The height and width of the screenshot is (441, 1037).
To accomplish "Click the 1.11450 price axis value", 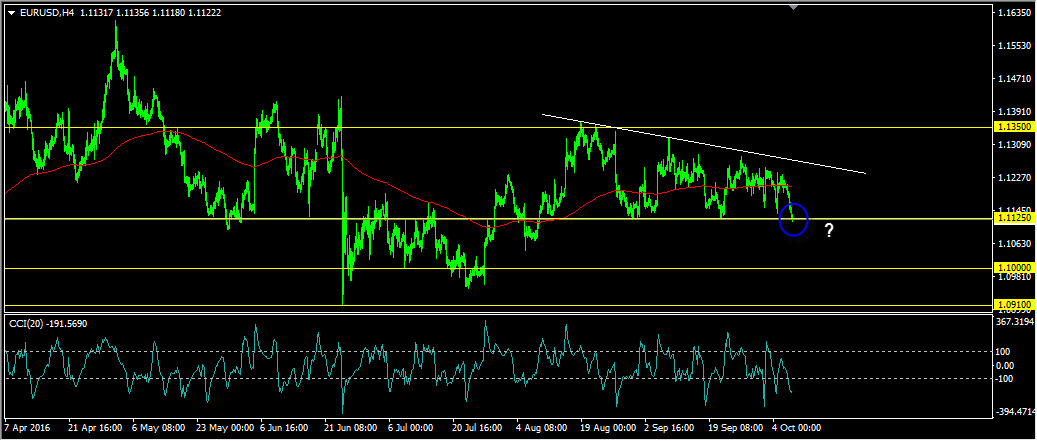I will 1017,210.
